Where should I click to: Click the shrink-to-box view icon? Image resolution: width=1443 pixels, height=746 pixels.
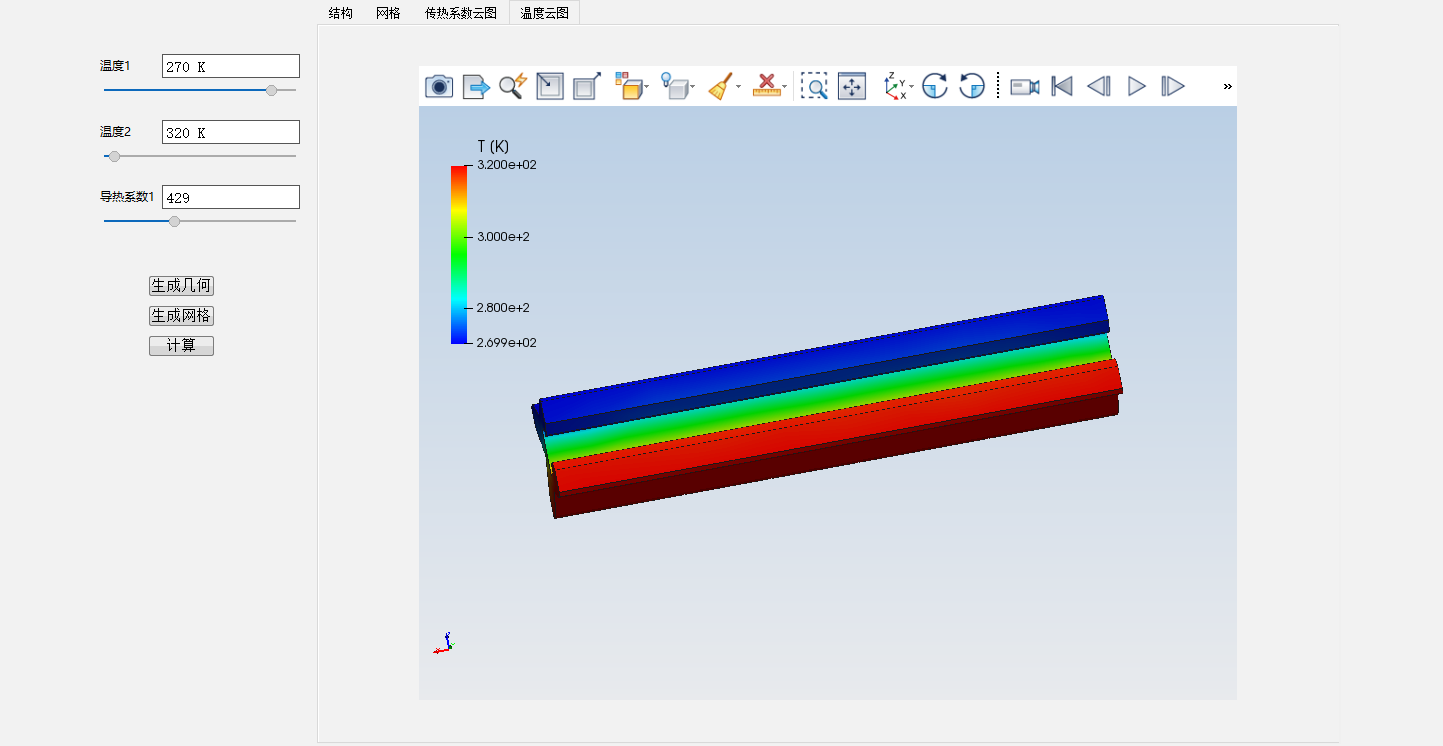click(x=550, y=86)
